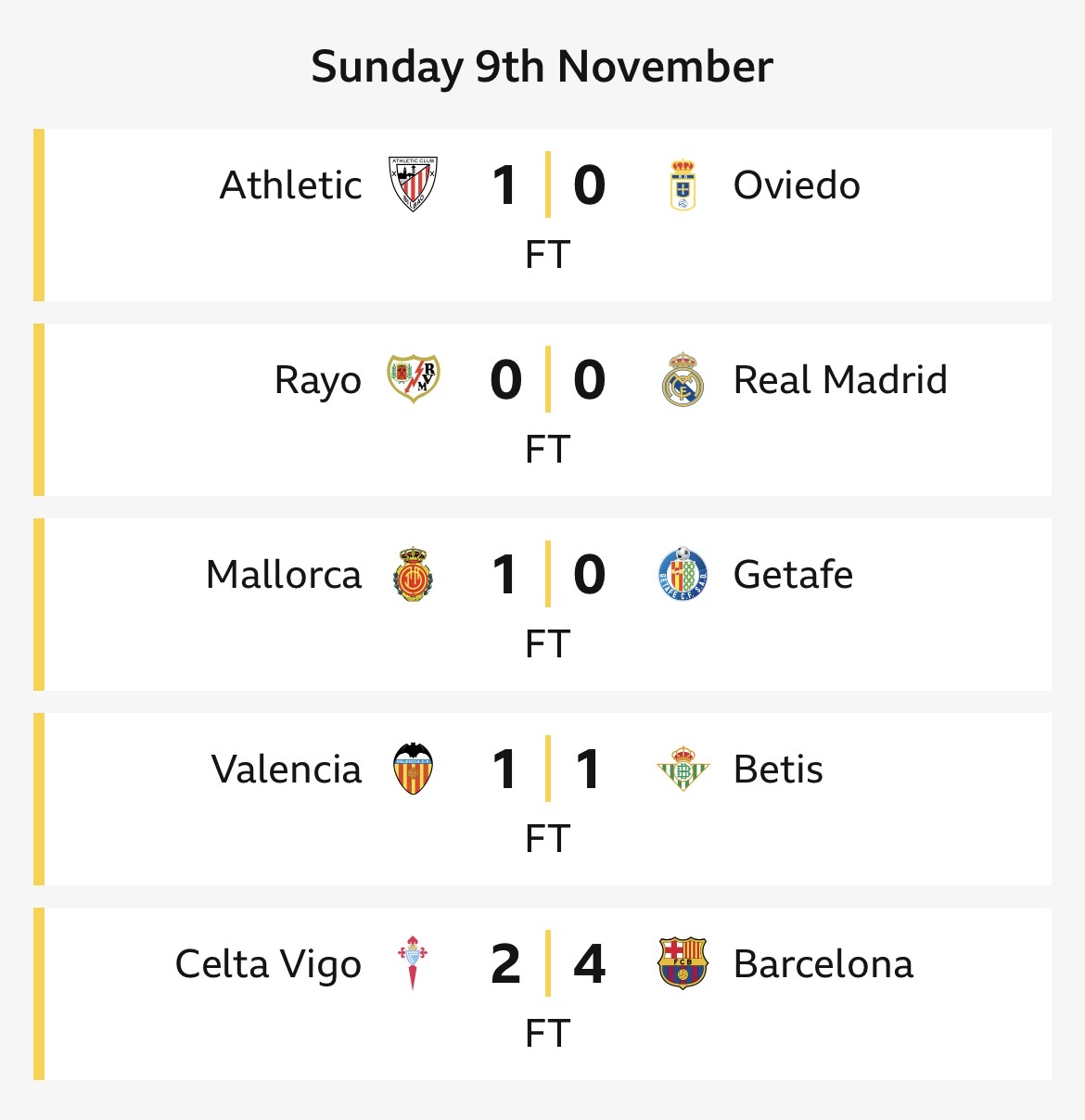Click the Real Oviedo crest
Viewport: 1085px width, 1120px height.
point(683,185)
